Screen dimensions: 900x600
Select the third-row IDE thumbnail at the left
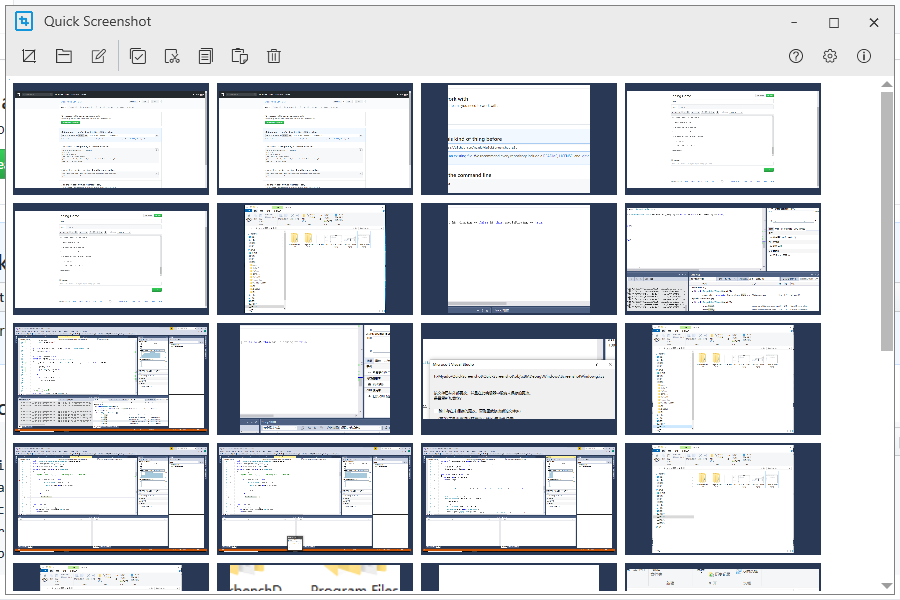(x=111, y=379)
